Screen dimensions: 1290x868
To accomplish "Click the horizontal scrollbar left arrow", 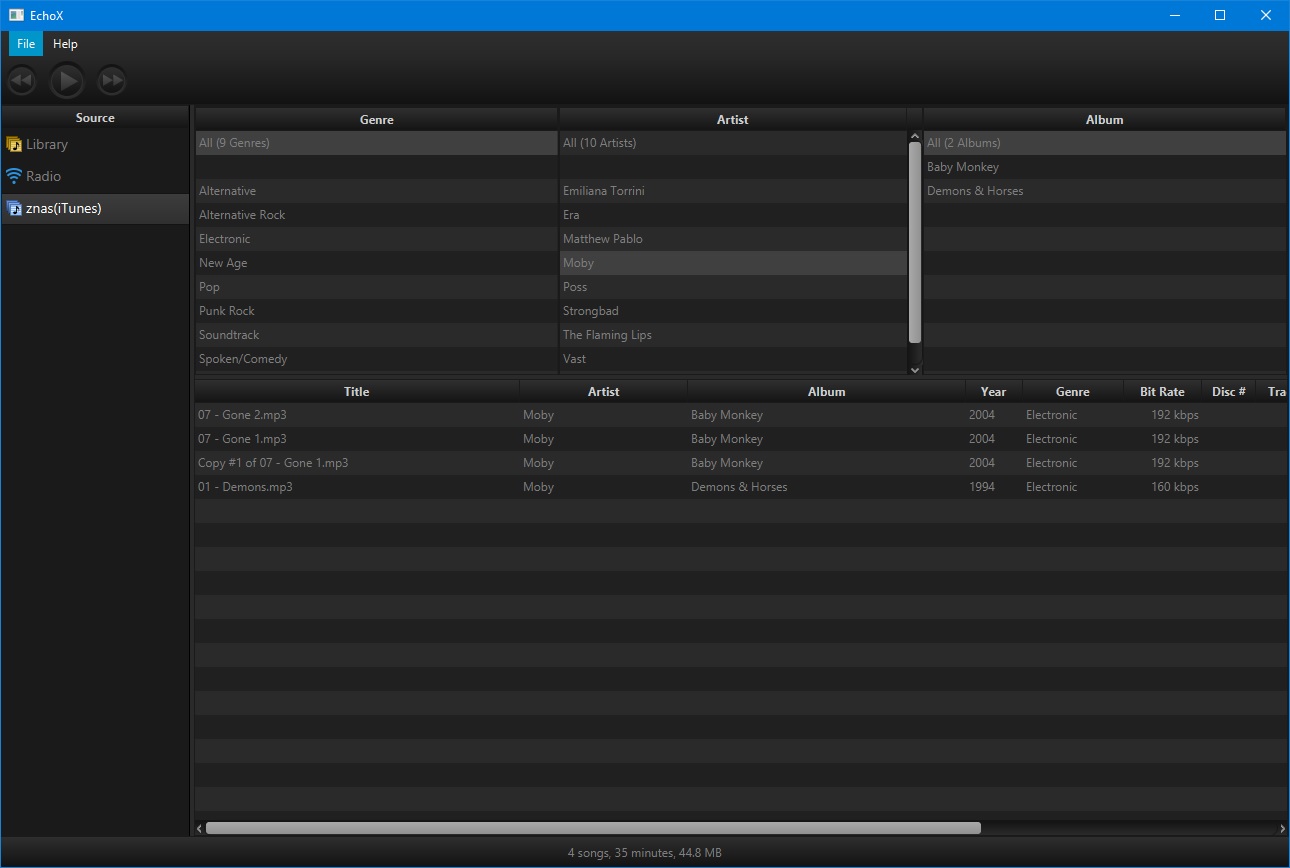I will [199, 828].
